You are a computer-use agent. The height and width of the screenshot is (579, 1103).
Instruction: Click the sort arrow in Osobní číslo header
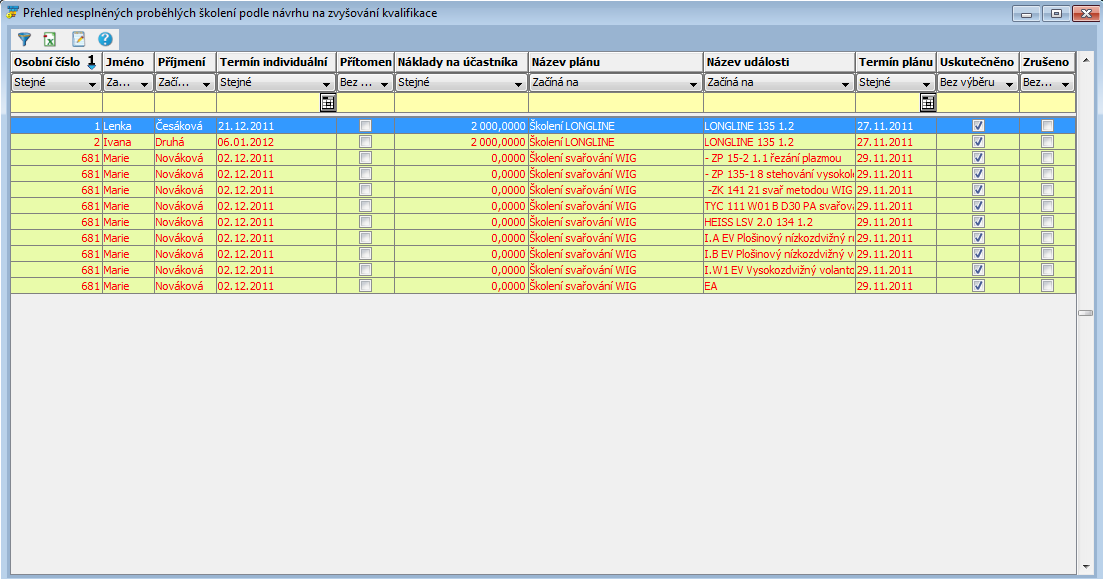click(91, 62)
